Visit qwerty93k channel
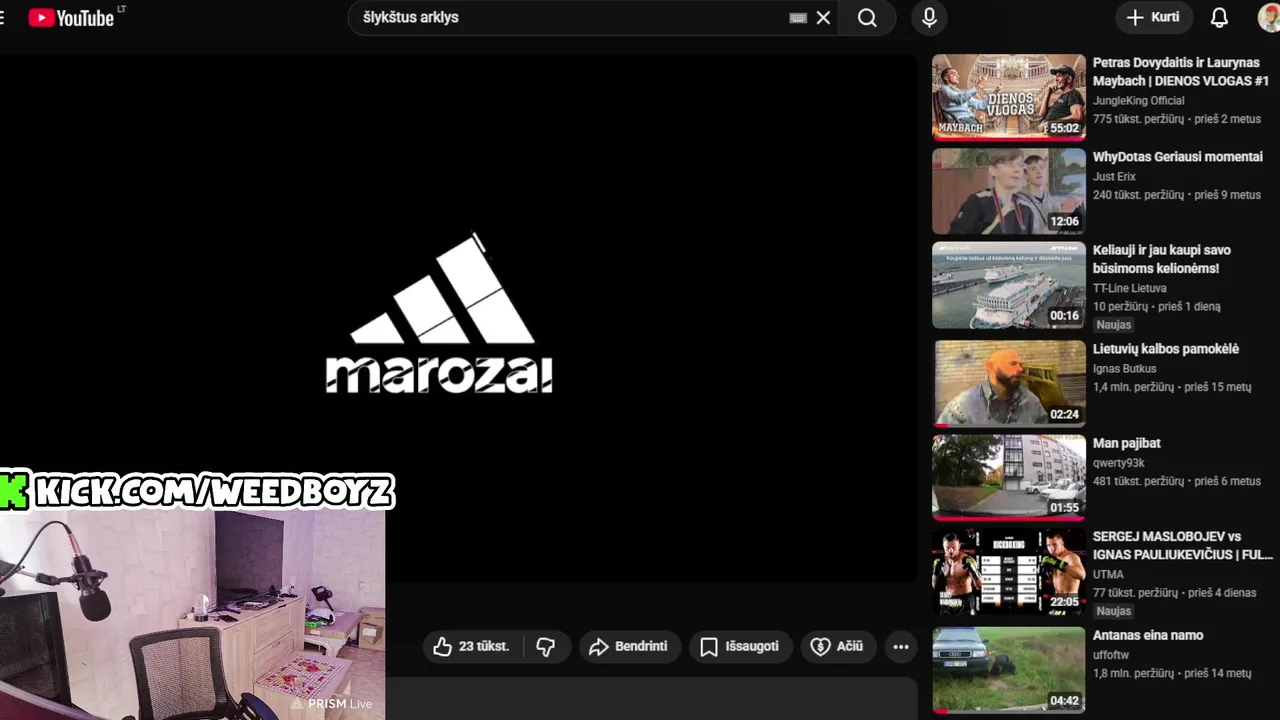 pyautogui.click(x=1119, y=463)
